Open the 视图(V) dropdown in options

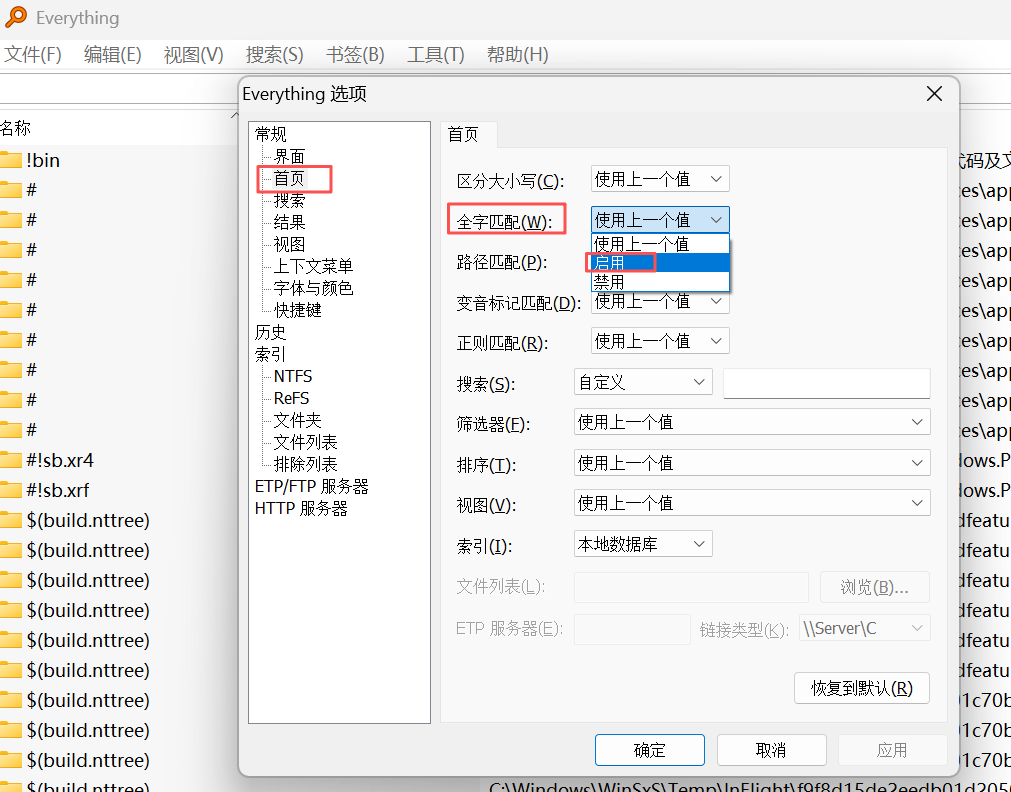point(752,502)
